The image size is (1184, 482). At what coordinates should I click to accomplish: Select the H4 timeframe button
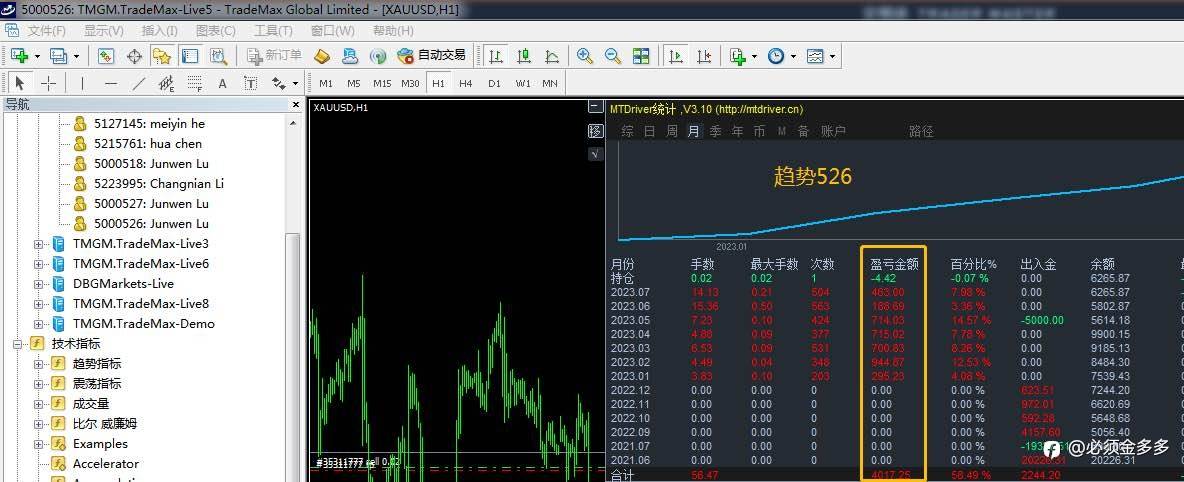coord(466,83)
